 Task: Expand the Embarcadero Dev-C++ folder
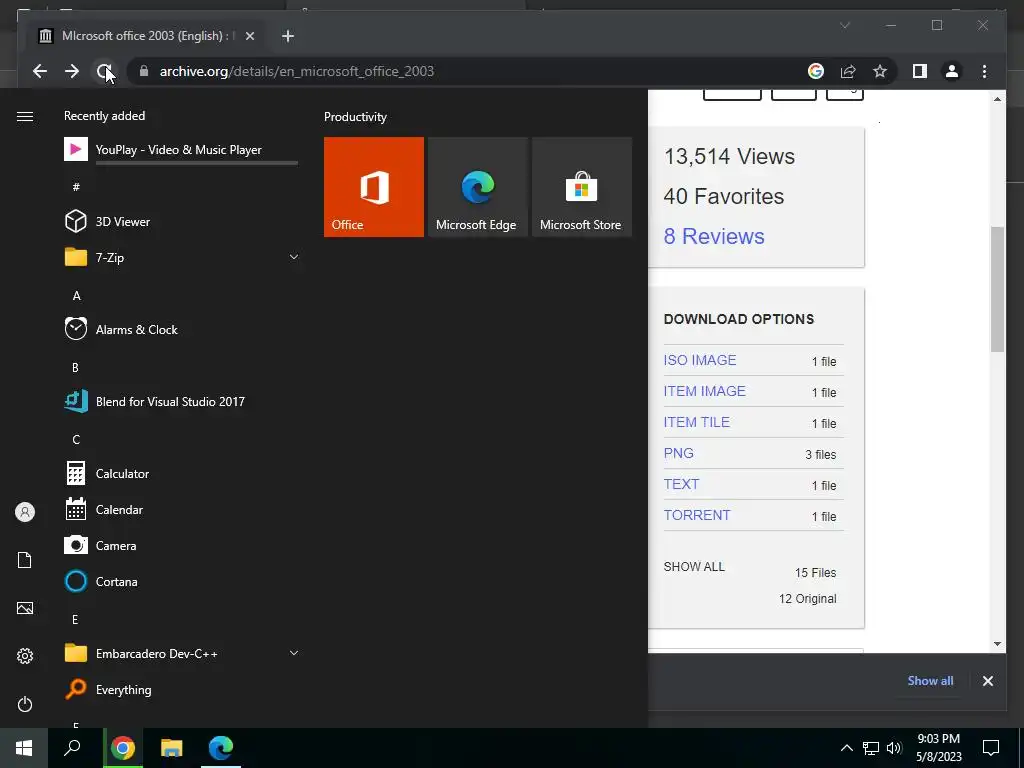point(182,653)
